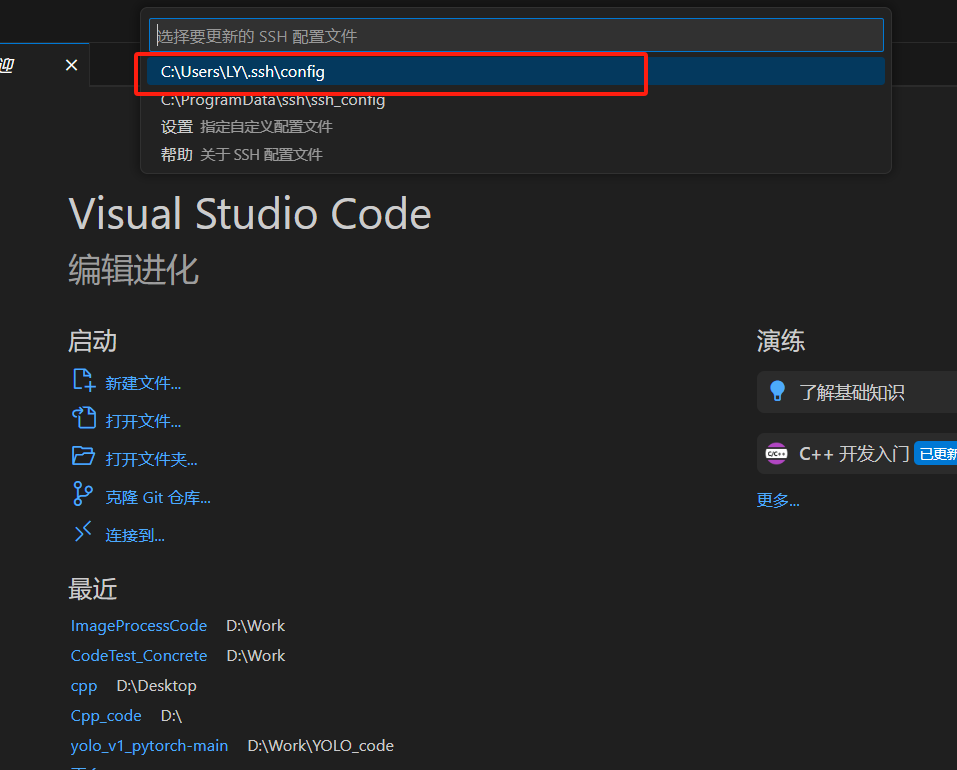Click the new file icon under 启动
This screenshot has height=770, width=957.
click(x=84, y=380)
